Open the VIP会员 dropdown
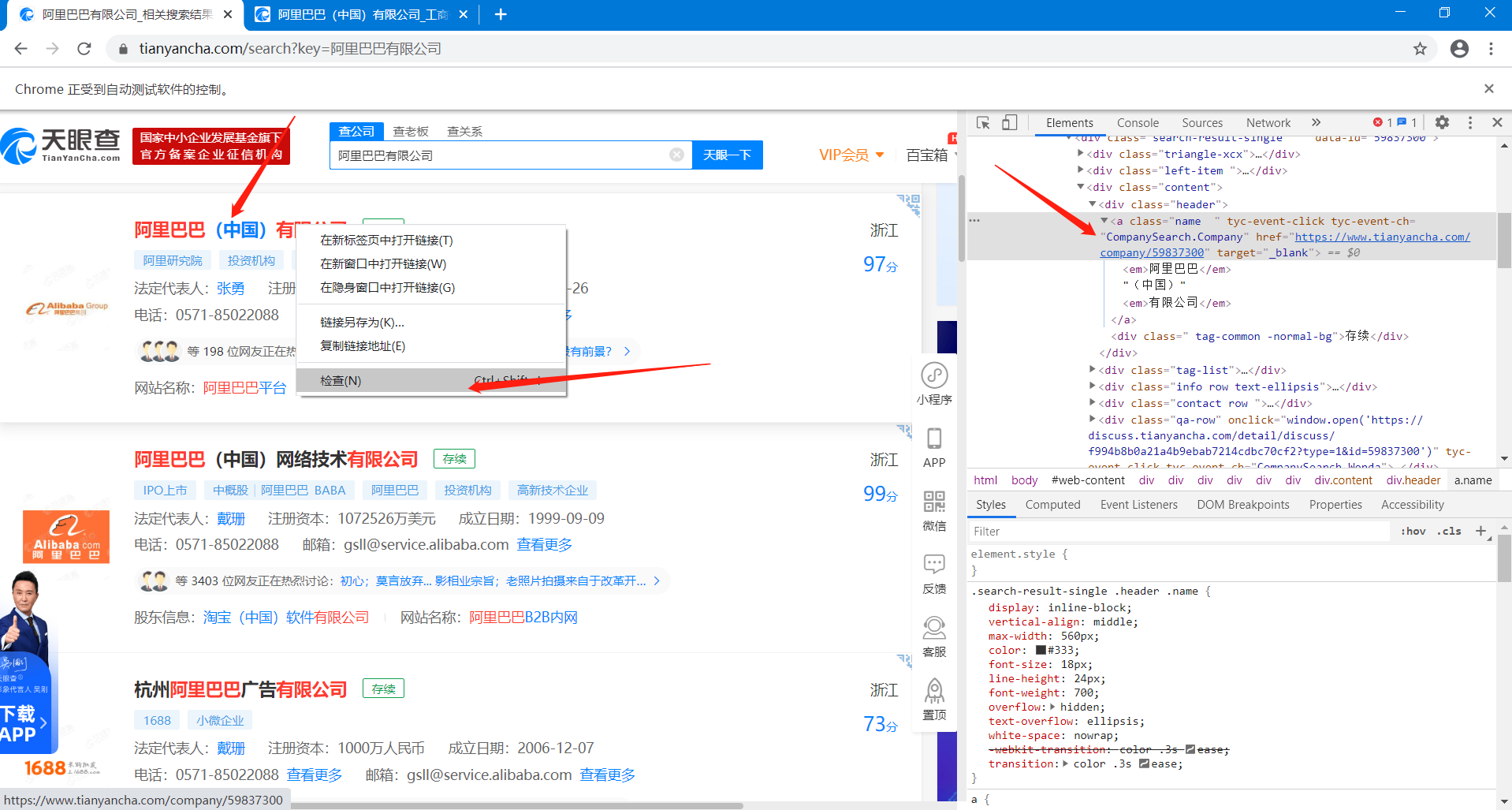The image size is (1512, 810). pyautogui.click(x=851, y=155)
